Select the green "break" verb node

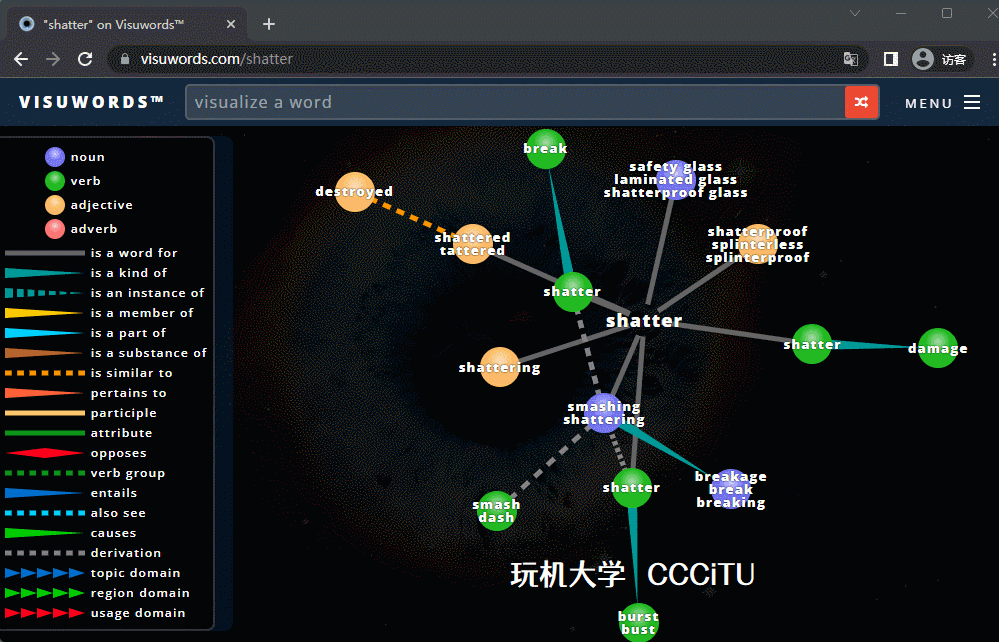pyautogui.click(x=545, y=149)
